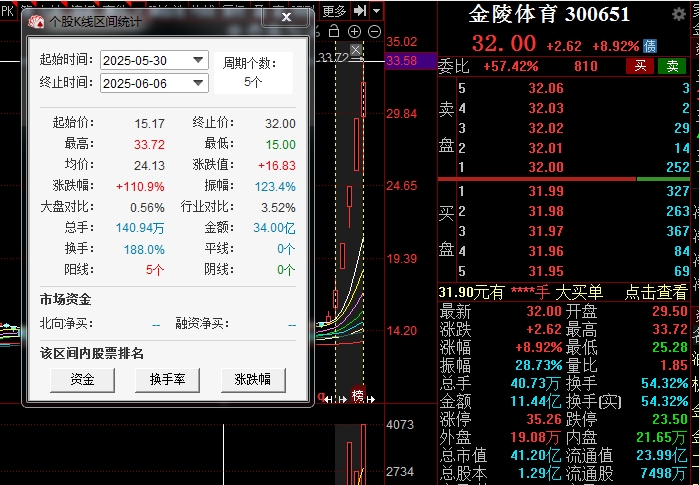Open the 更多 toolbar menu
Image resolution: width=699 pixels, height=485 pixels.
[334, 11]
